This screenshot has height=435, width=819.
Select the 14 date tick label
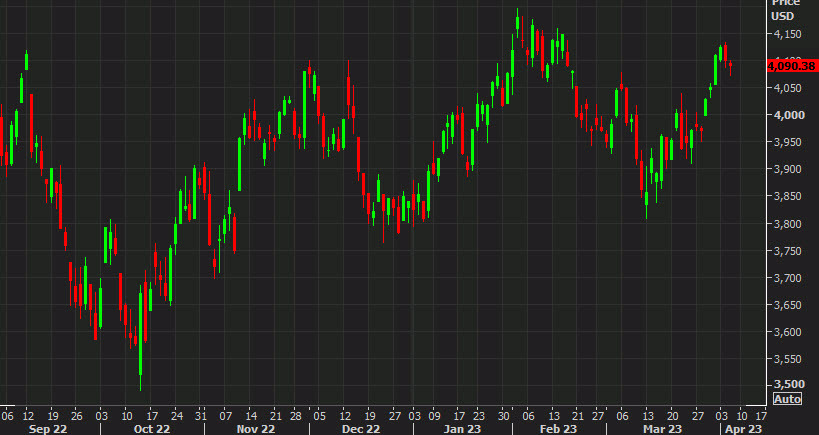tap(250, 416)
